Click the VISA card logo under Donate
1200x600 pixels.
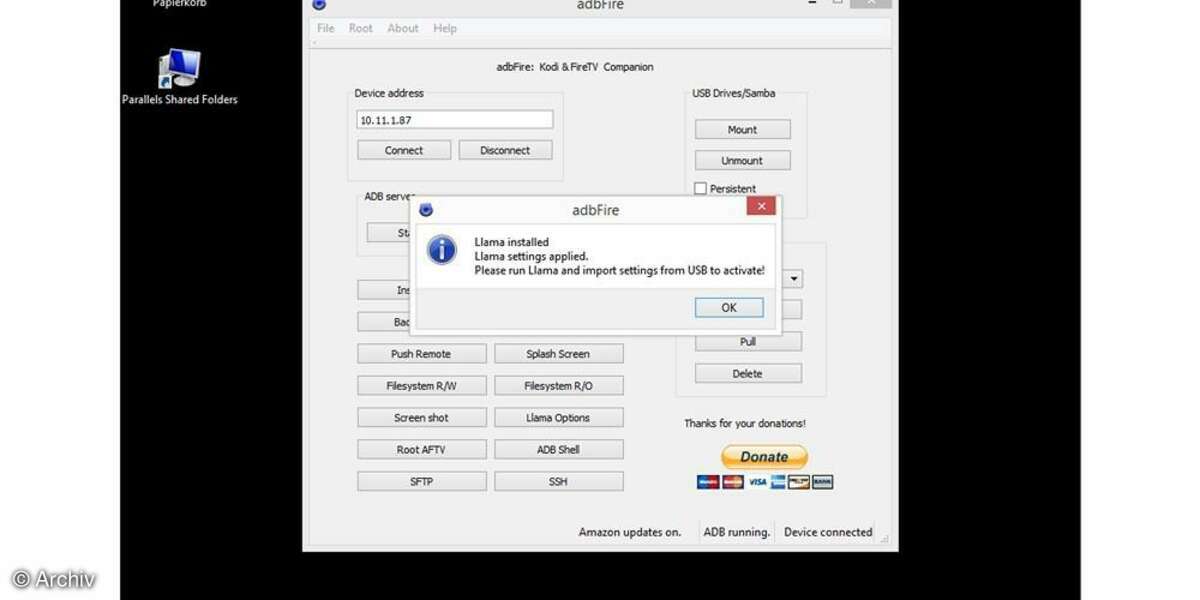point(758,482)
